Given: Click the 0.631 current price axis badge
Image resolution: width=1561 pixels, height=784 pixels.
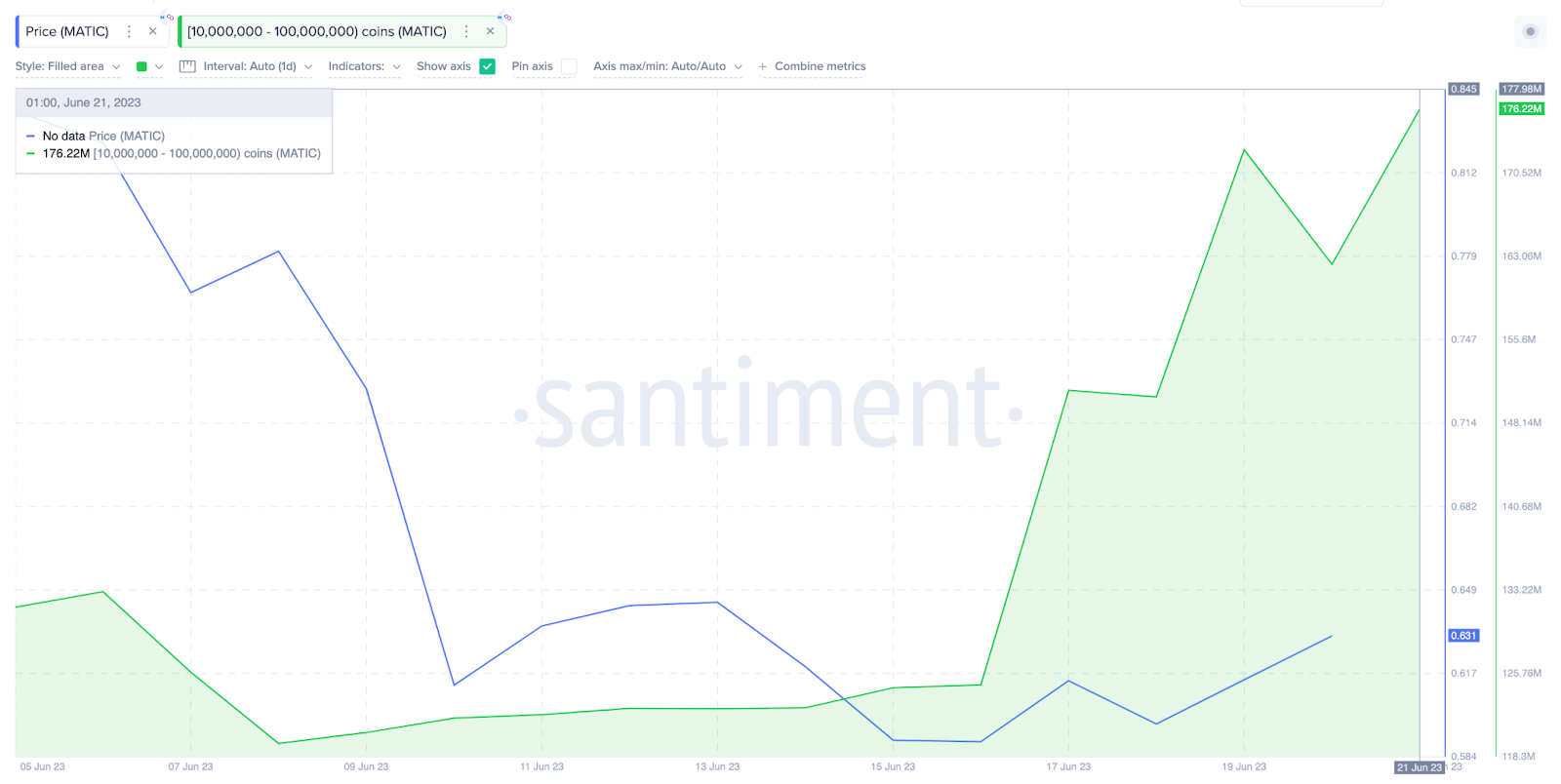Looking at the screenshot, I should tap(1463, 636).
